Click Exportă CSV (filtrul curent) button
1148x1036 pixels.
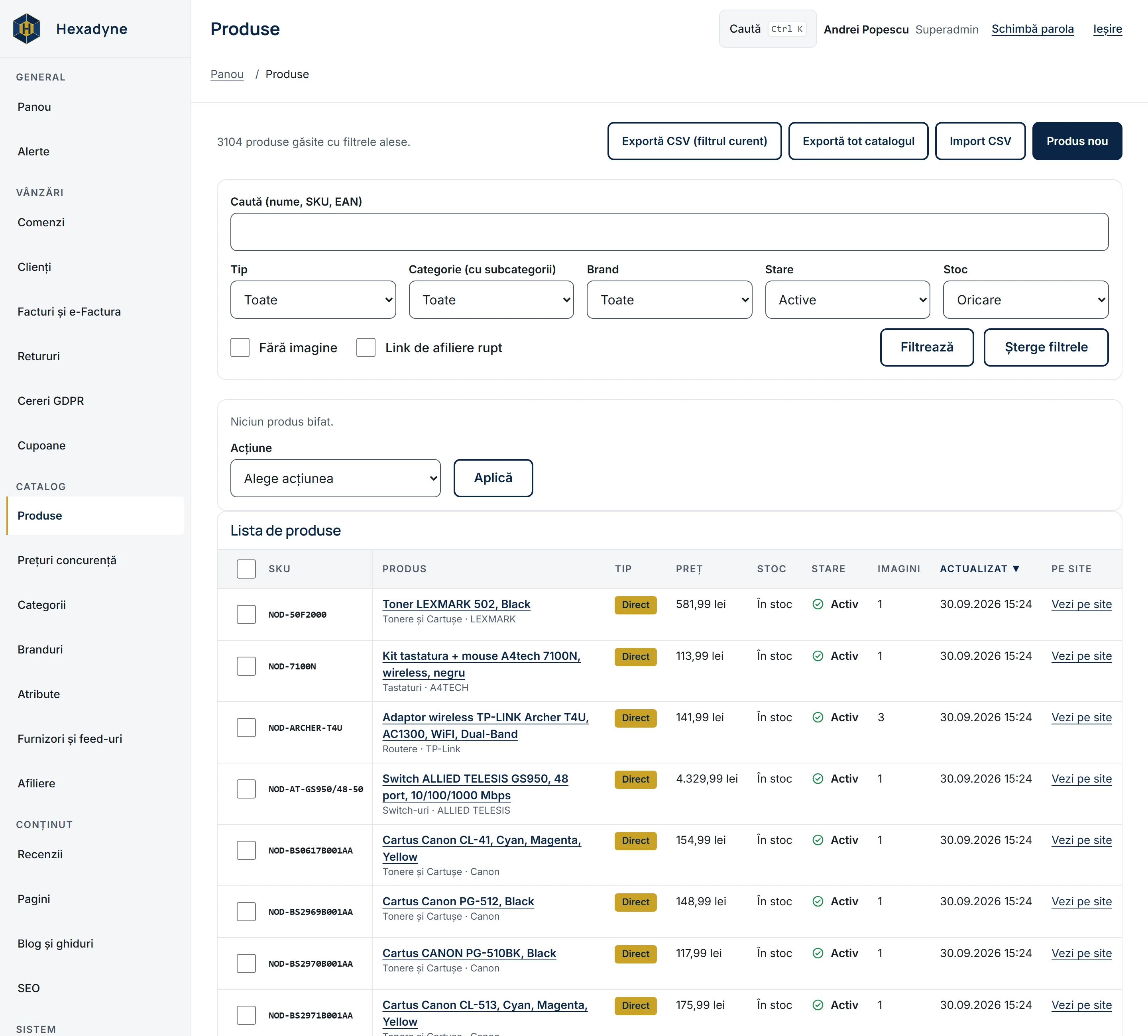(694, 141)
